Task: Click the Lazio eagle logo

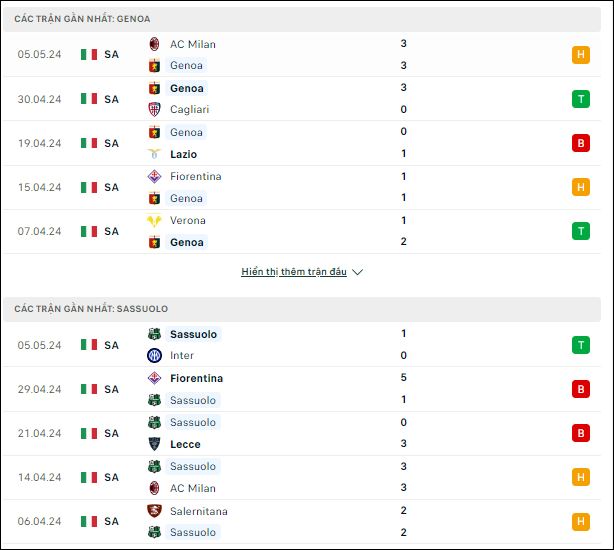Action: (154, 154)
